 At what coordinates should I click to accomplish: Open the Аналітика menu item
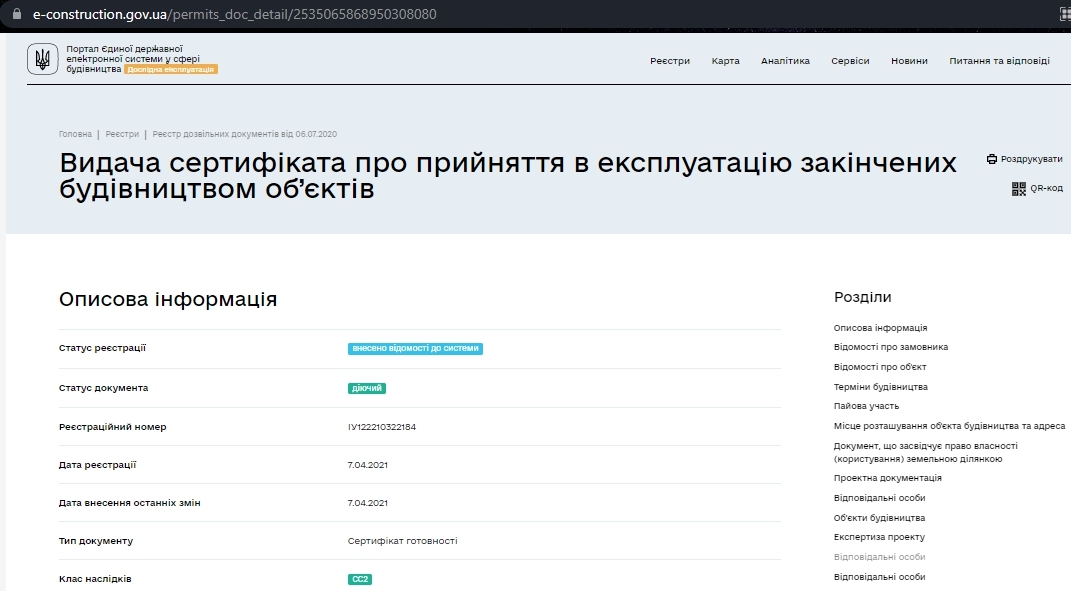point(785,61)
